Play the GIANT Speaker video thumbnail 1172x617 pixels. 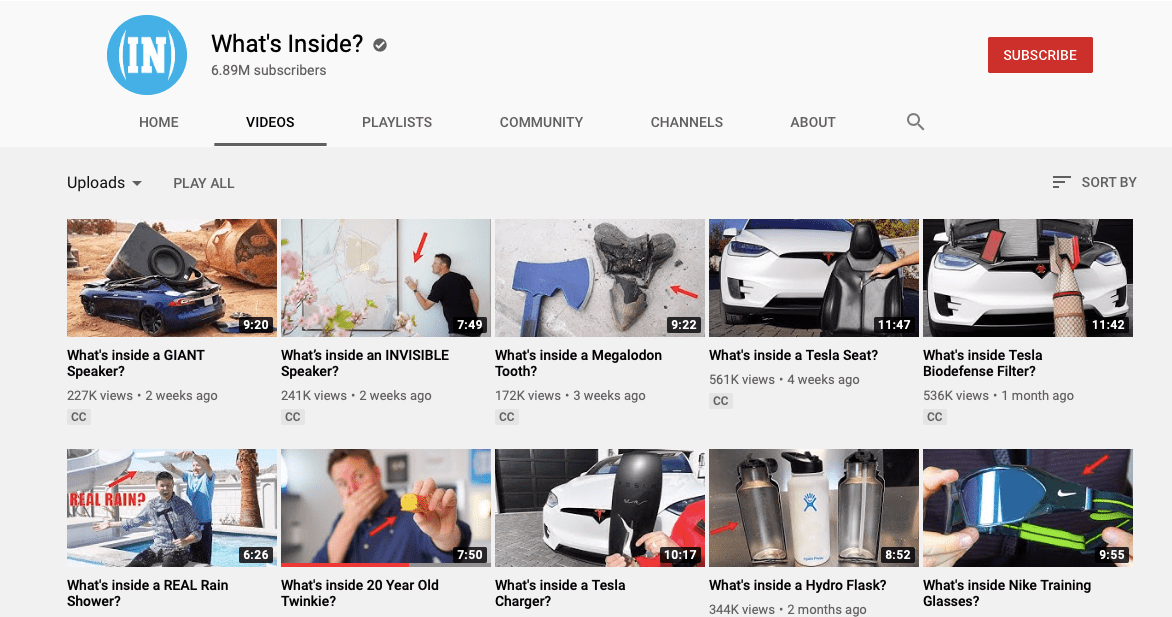click(172, 277)
